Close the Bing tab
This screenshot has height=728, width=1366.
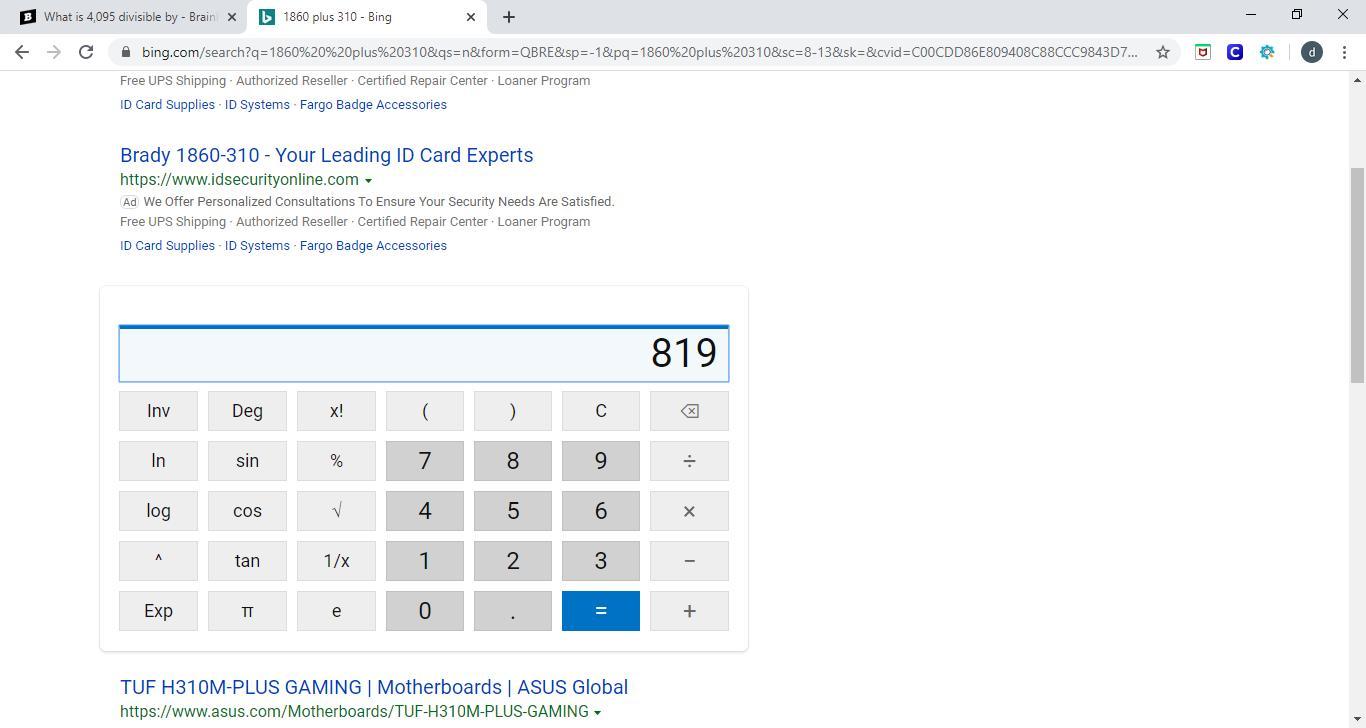click(x=471, y=17)
